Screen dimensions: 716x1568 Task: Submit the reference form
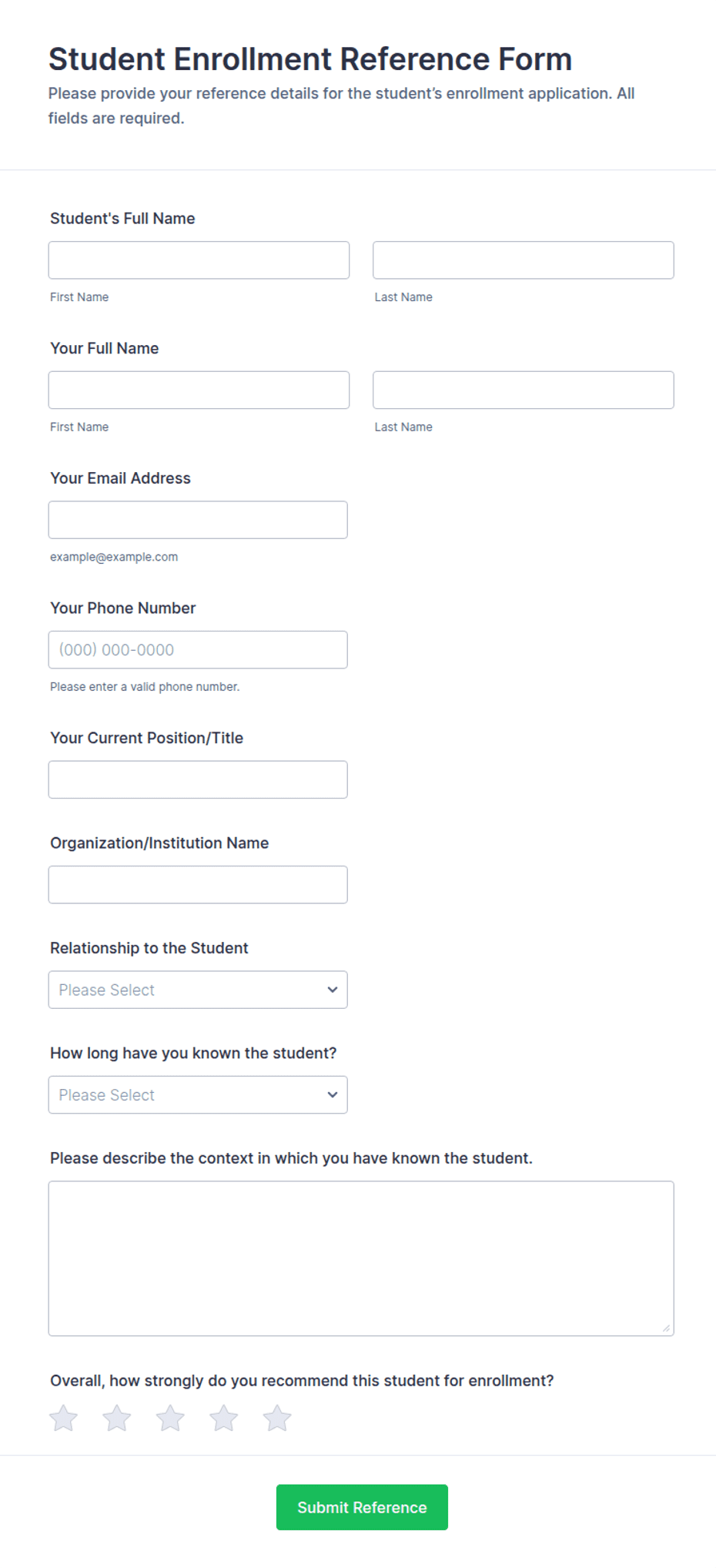(x=362, y=1507)
